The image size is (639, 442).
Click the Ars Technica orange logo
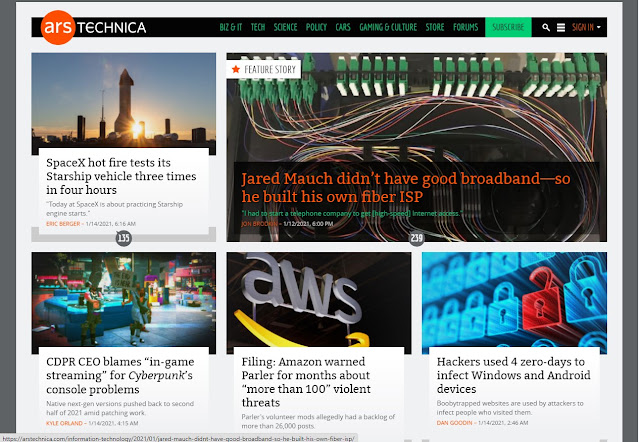tap(58, 27)
